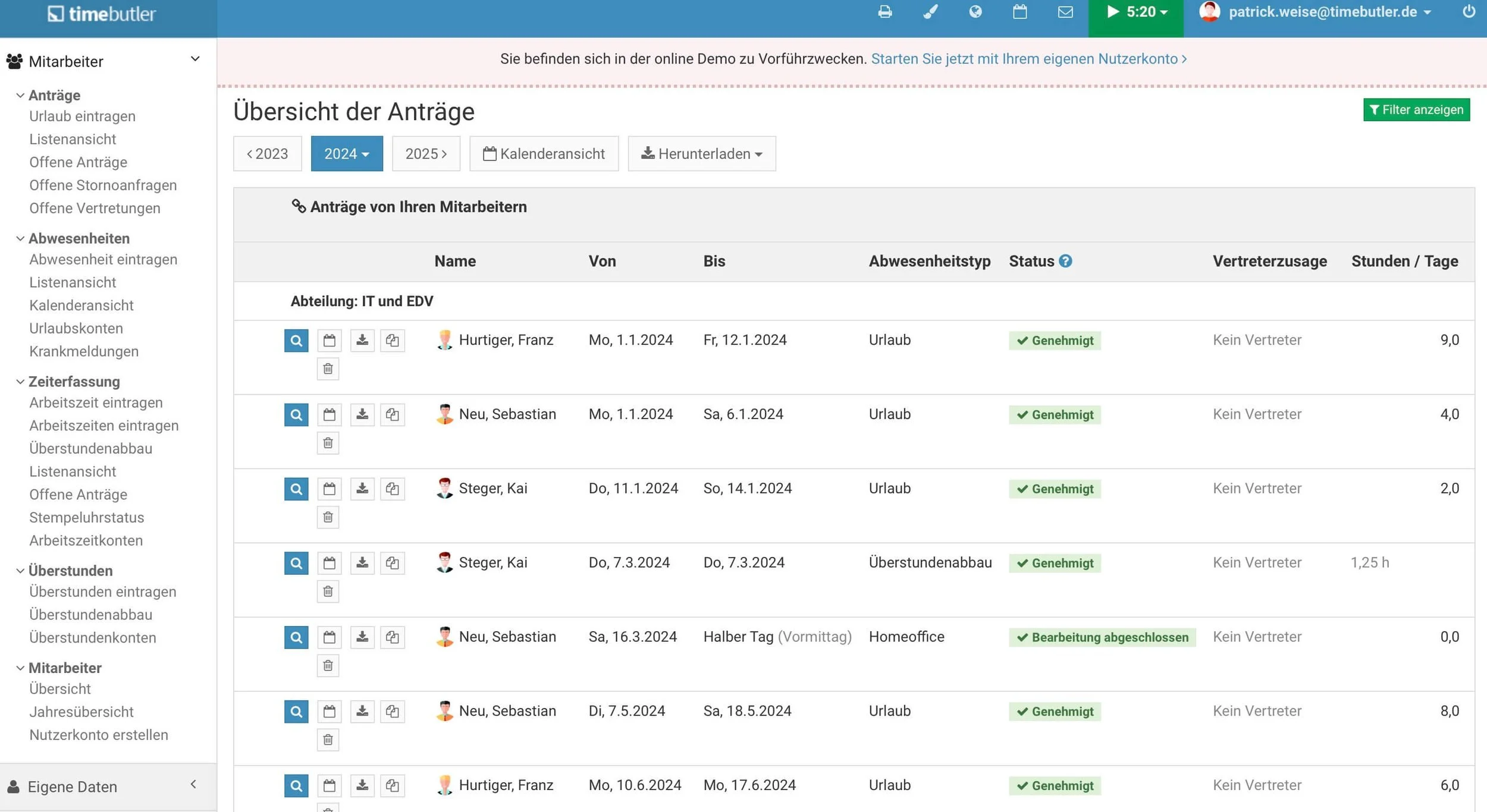Open the stopwatch 5:20 timer dropdown
This screenshot has width=1487, height=812.
click(x=1135, y=13)
